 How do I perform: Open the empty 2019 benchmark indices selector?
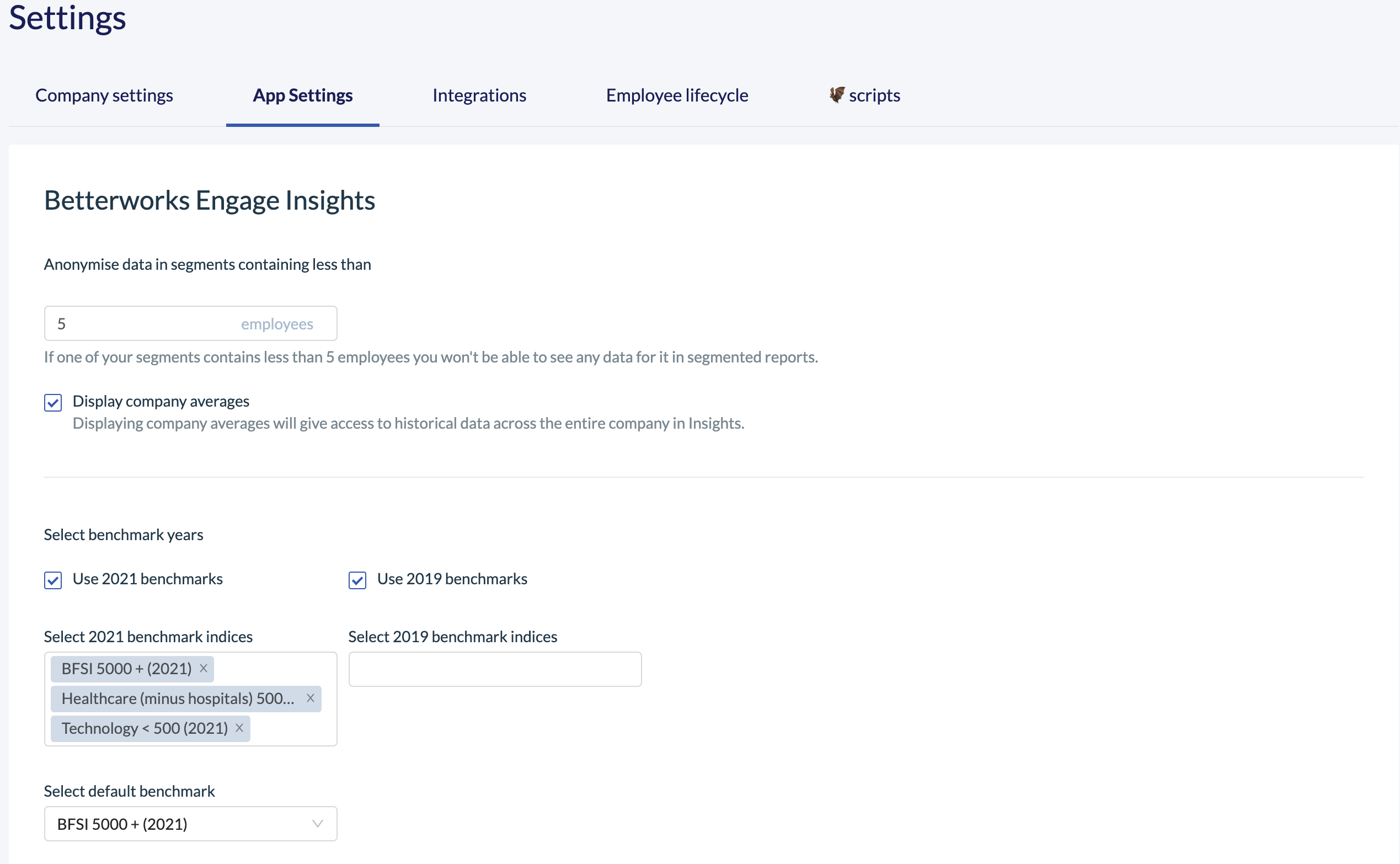click(x=495, y=669)
